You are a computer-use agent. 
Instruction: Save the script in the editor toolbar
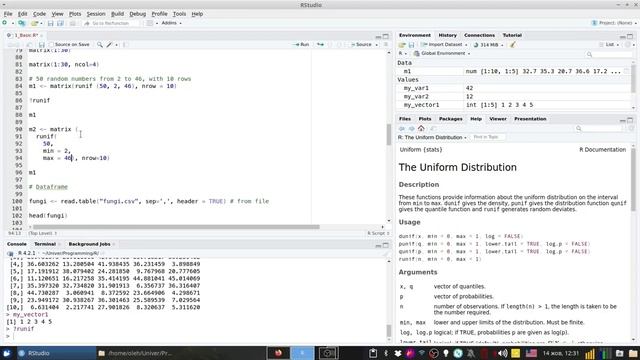[41, 44]
